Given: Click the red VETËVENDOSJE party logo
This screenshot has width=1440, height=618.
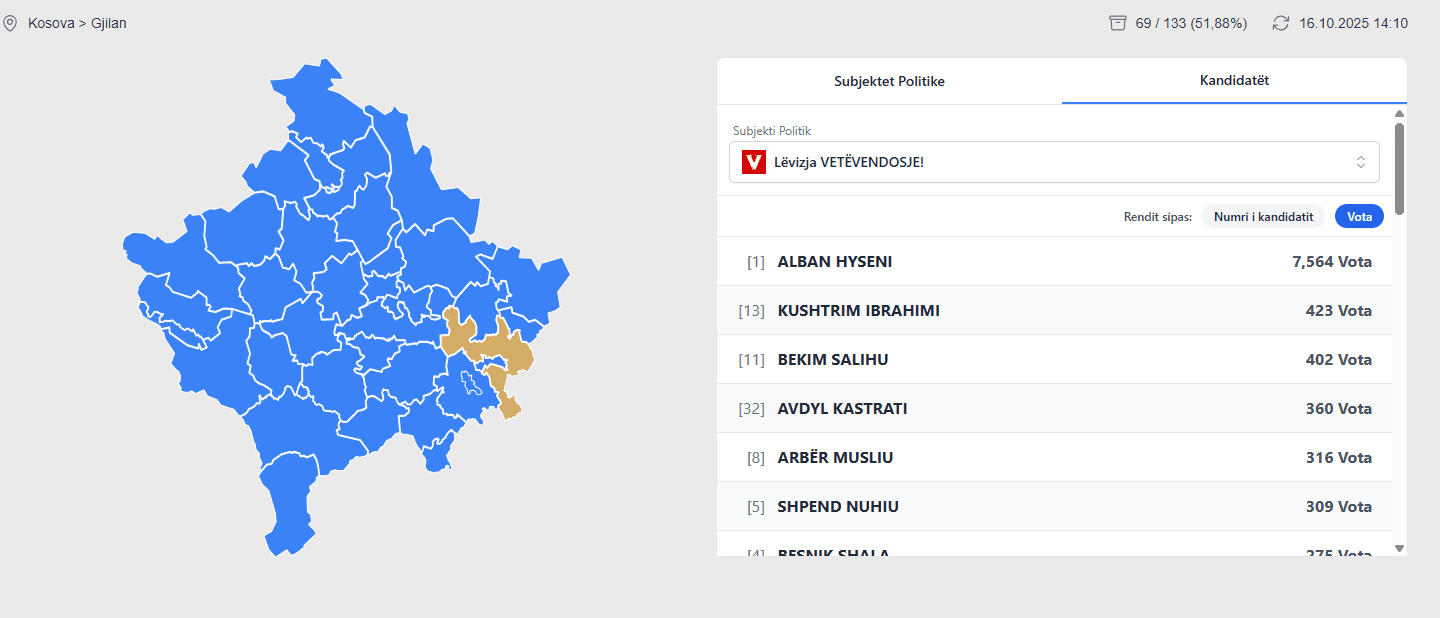Looking at the screenshot, I should click(754, 162).
